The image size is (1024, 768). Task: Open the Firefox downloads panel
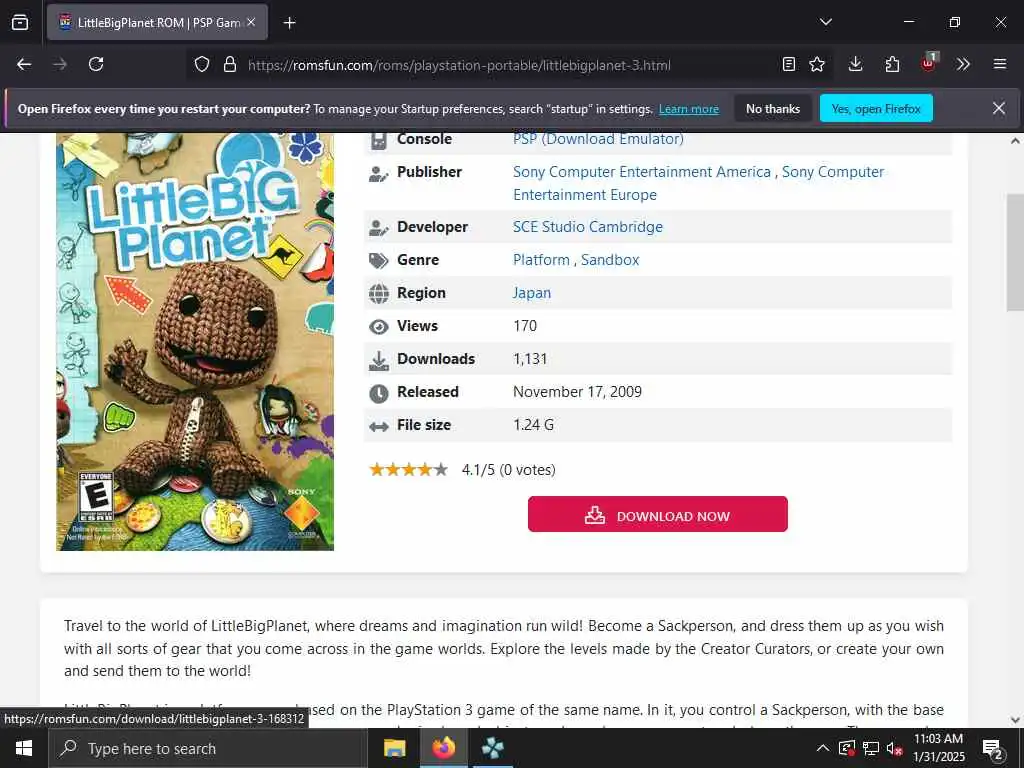(x=855, y=64)
